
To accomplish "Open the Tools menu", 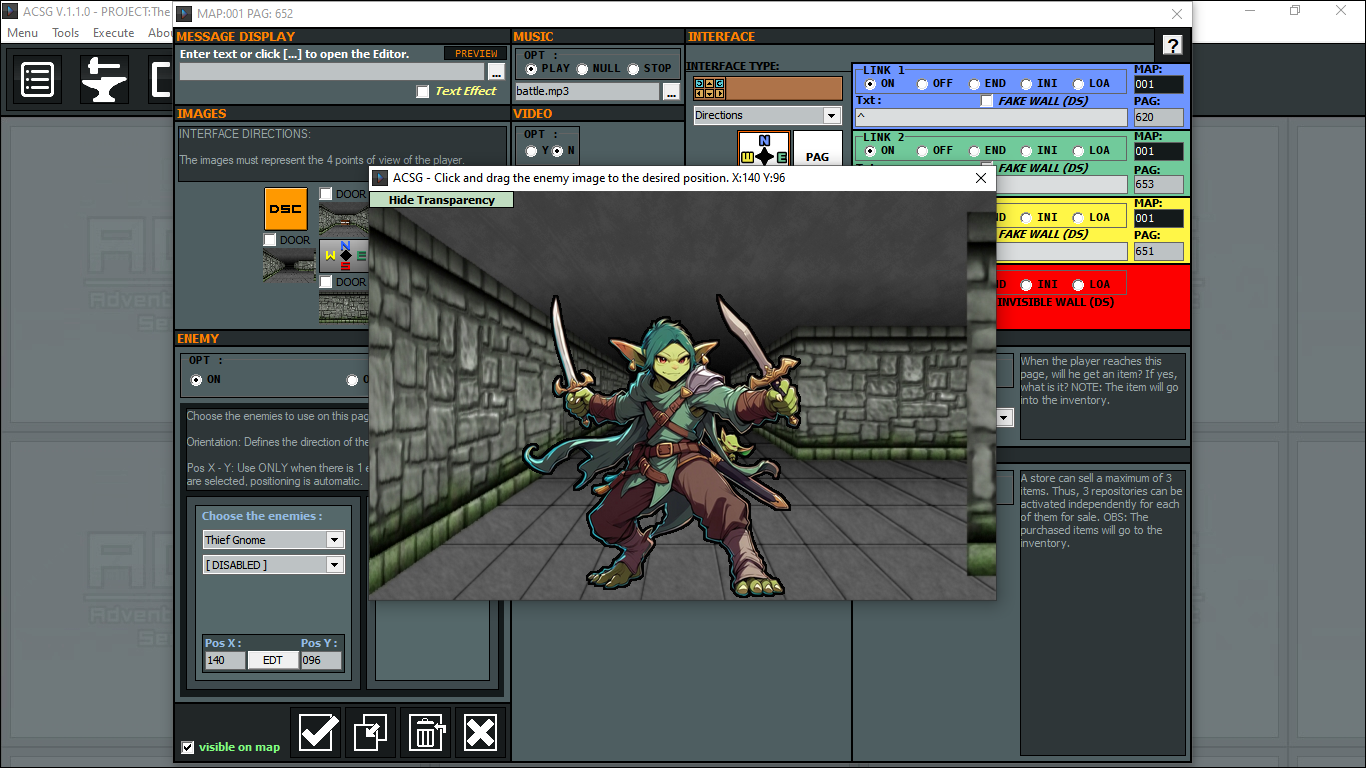I will pyautogui.click(x=66, y=33).
